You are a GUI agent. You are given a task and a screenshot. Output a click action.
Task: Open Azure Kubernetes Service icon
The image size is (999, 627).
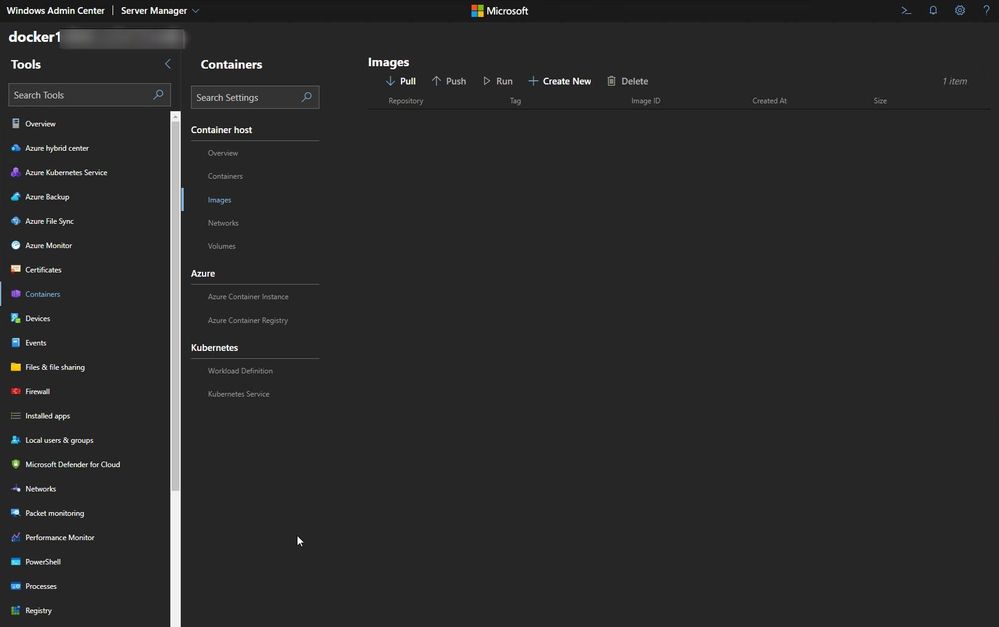[x=16, y=172]
